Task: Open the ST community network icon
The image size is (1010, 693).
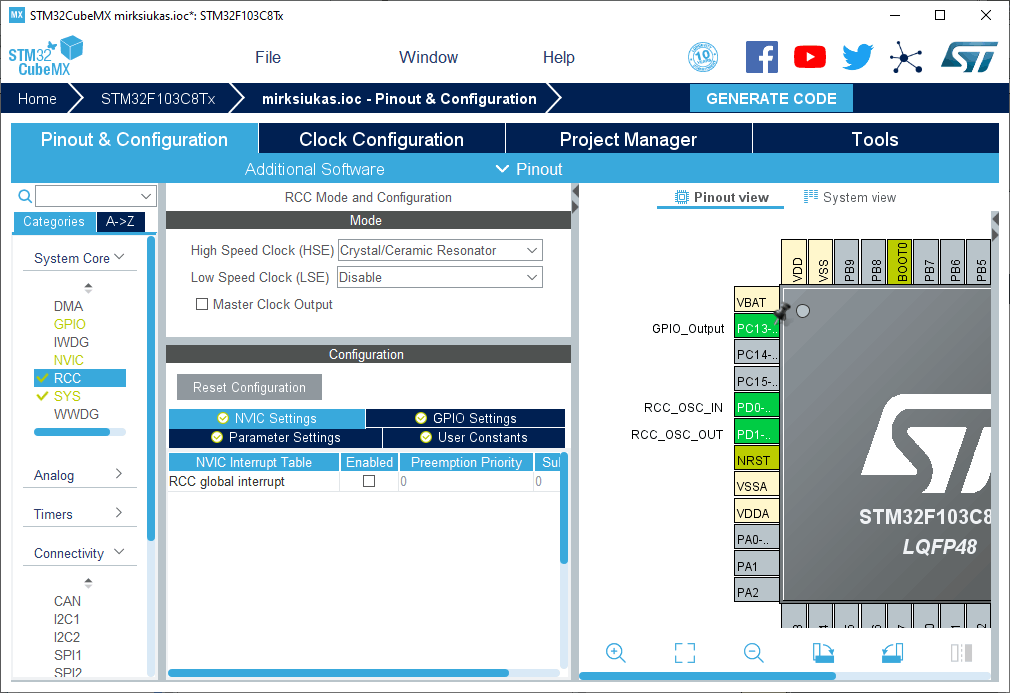Action: 906,57
